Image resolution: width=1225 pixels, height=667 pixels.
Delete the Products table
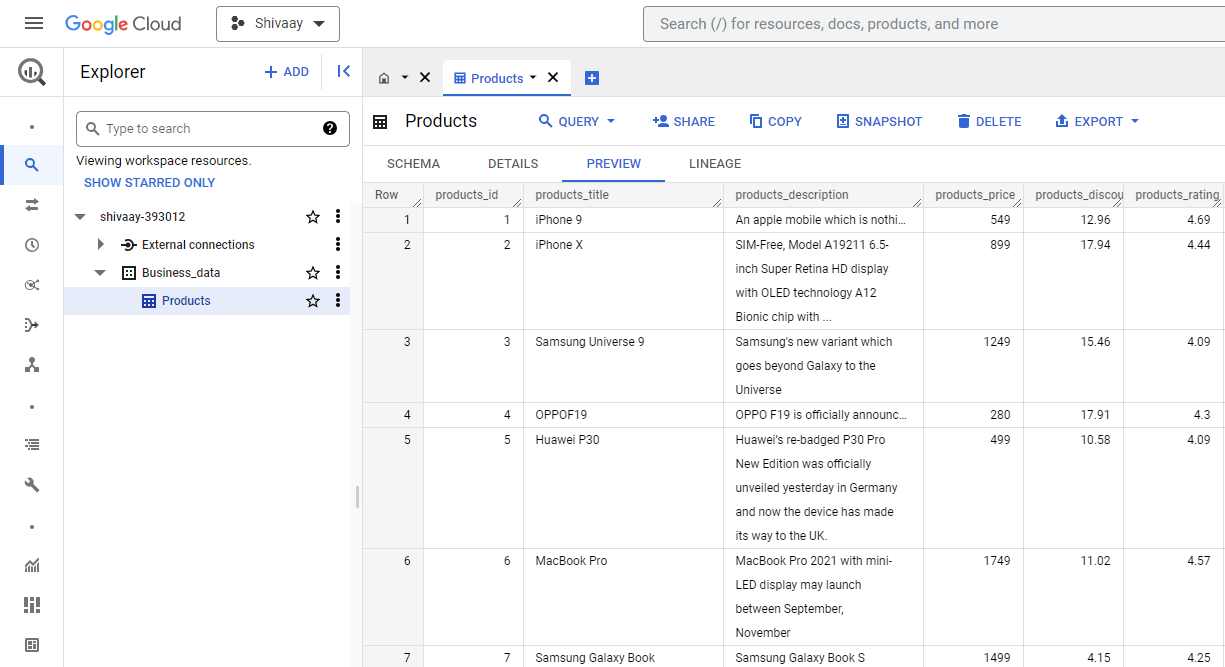point(989,121)
